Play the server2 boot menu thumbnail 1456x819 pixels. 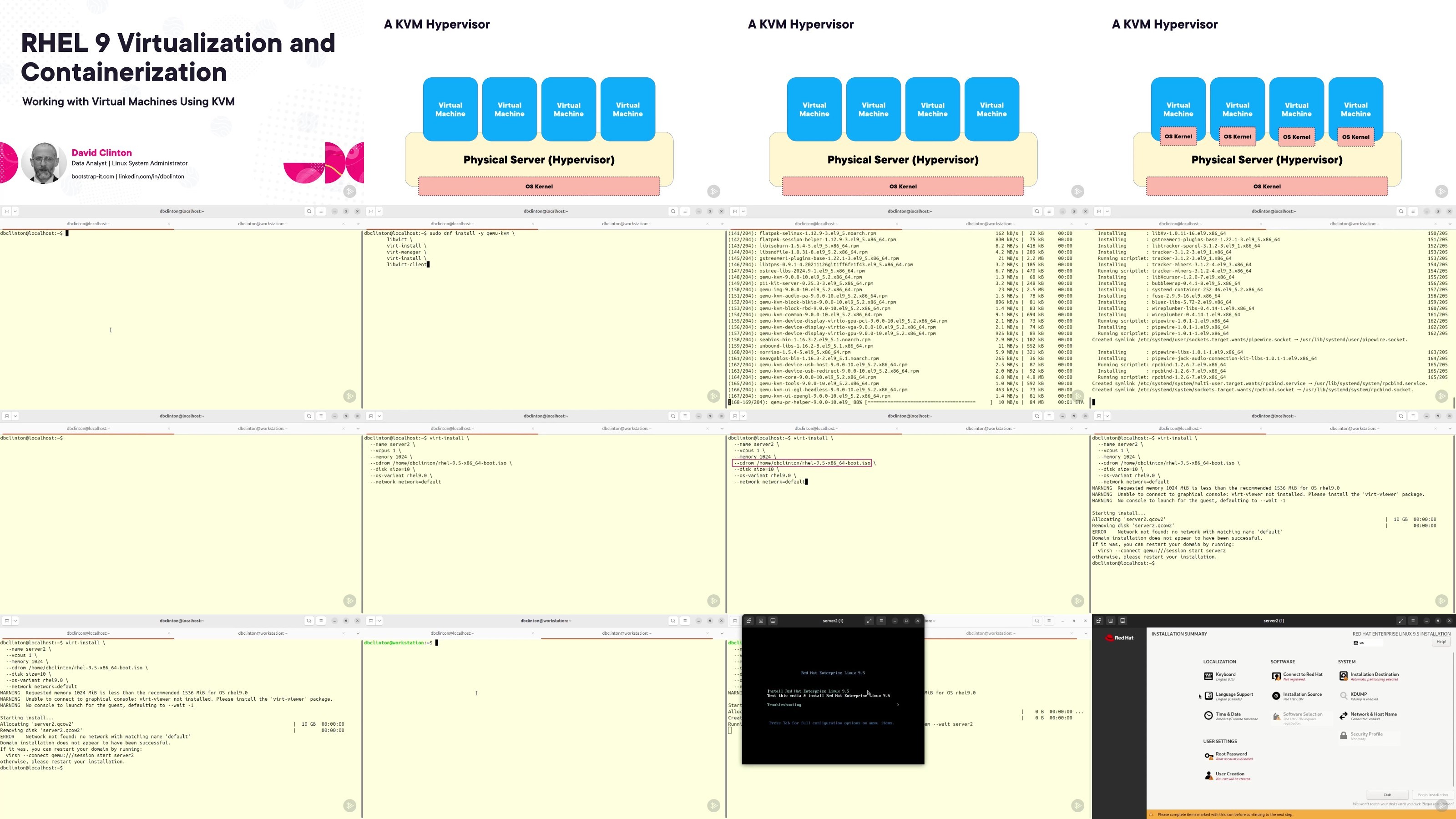tap(1078, 805)
